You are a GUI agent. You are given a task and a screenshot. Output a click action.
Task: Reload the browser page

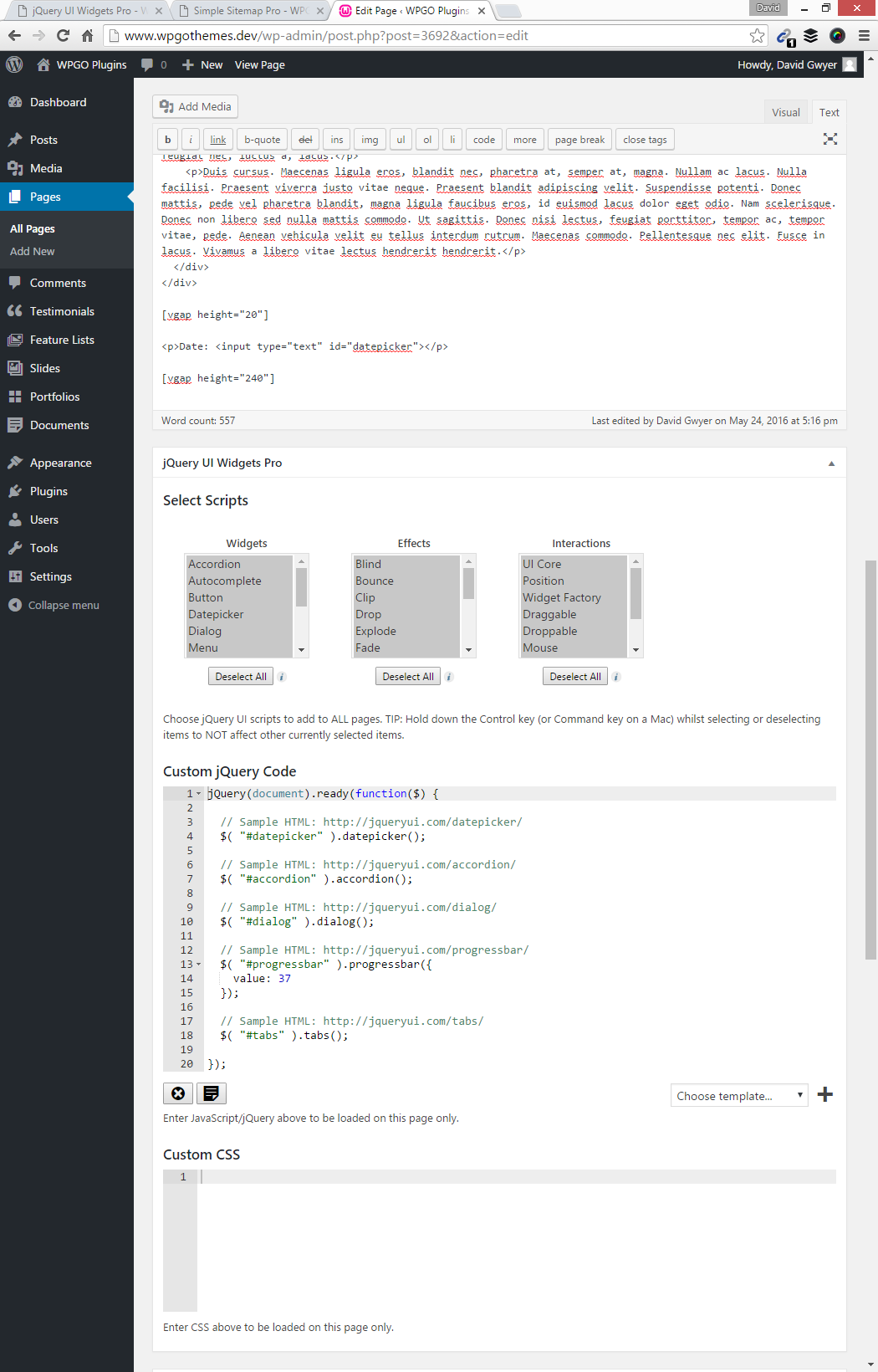[63, 35]
